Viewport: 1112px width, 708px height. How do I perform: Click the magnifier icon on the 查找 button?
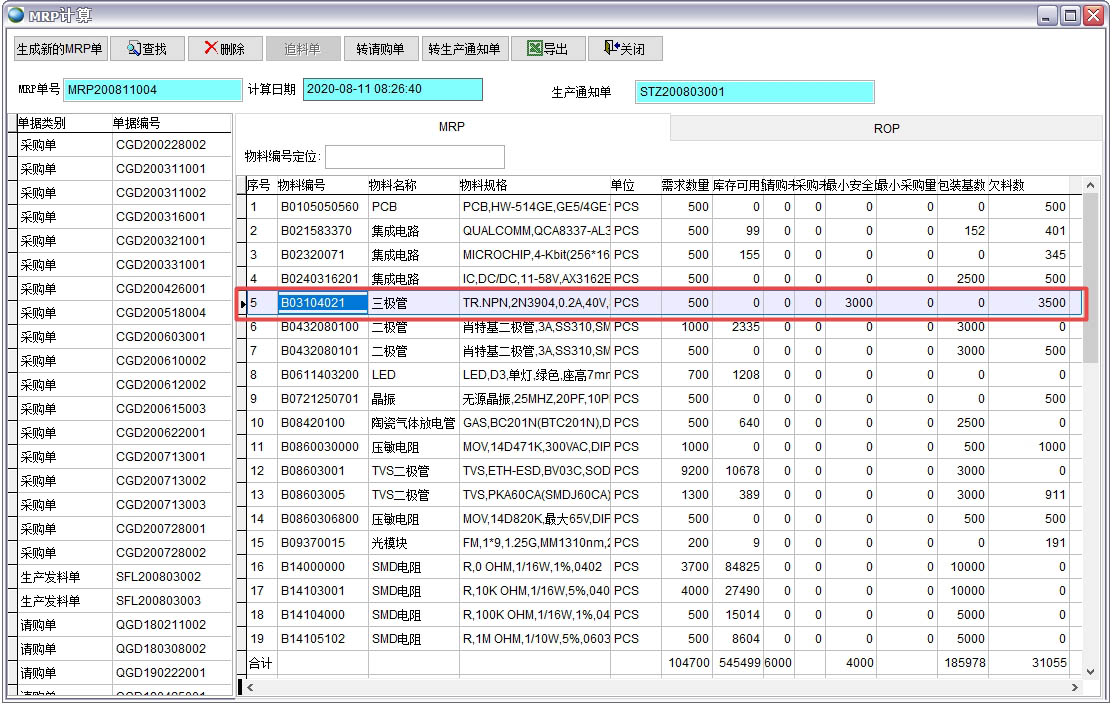[x=136, y=48]
